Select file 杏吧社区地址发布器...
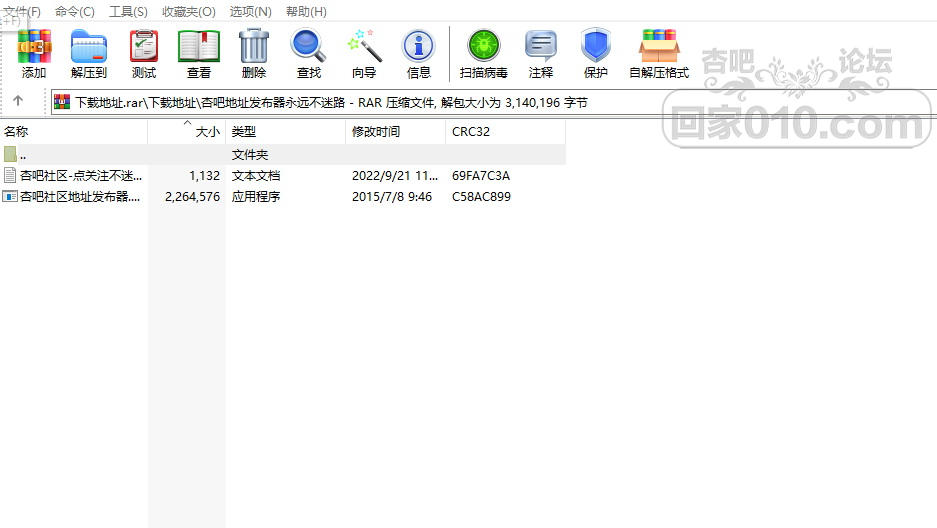The image size is (937, 528). 80,197
